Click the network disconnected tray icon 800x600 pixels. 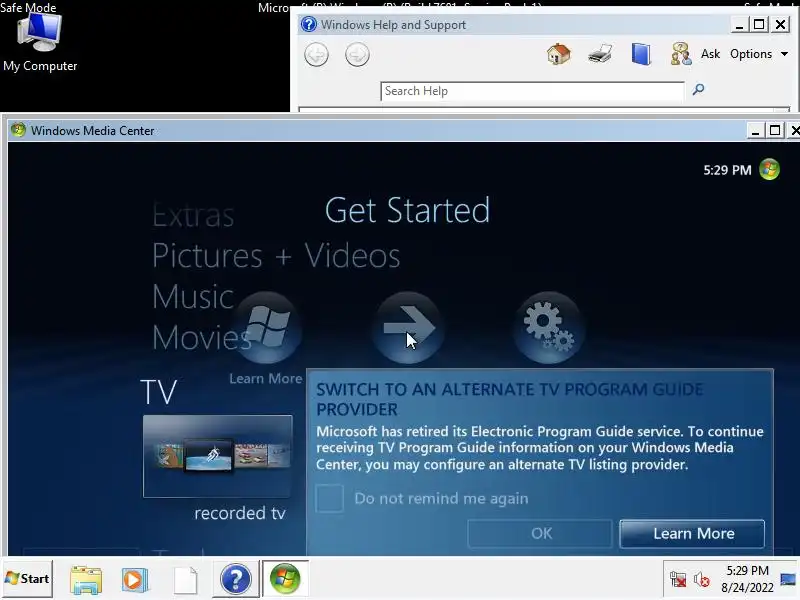click(678, 580)
